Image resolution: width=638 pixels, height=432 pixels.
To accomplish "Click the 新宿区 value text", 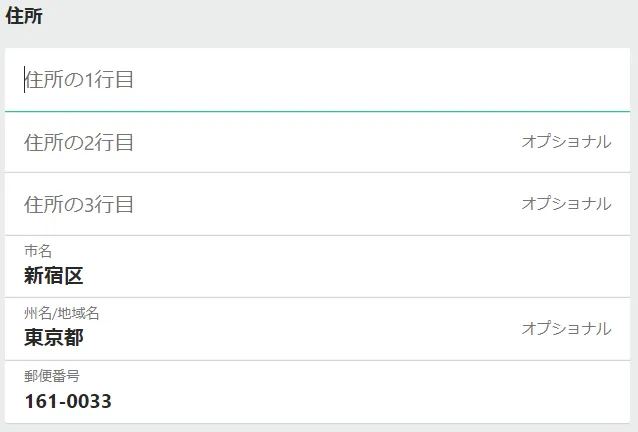I will [x=54, y=276].
